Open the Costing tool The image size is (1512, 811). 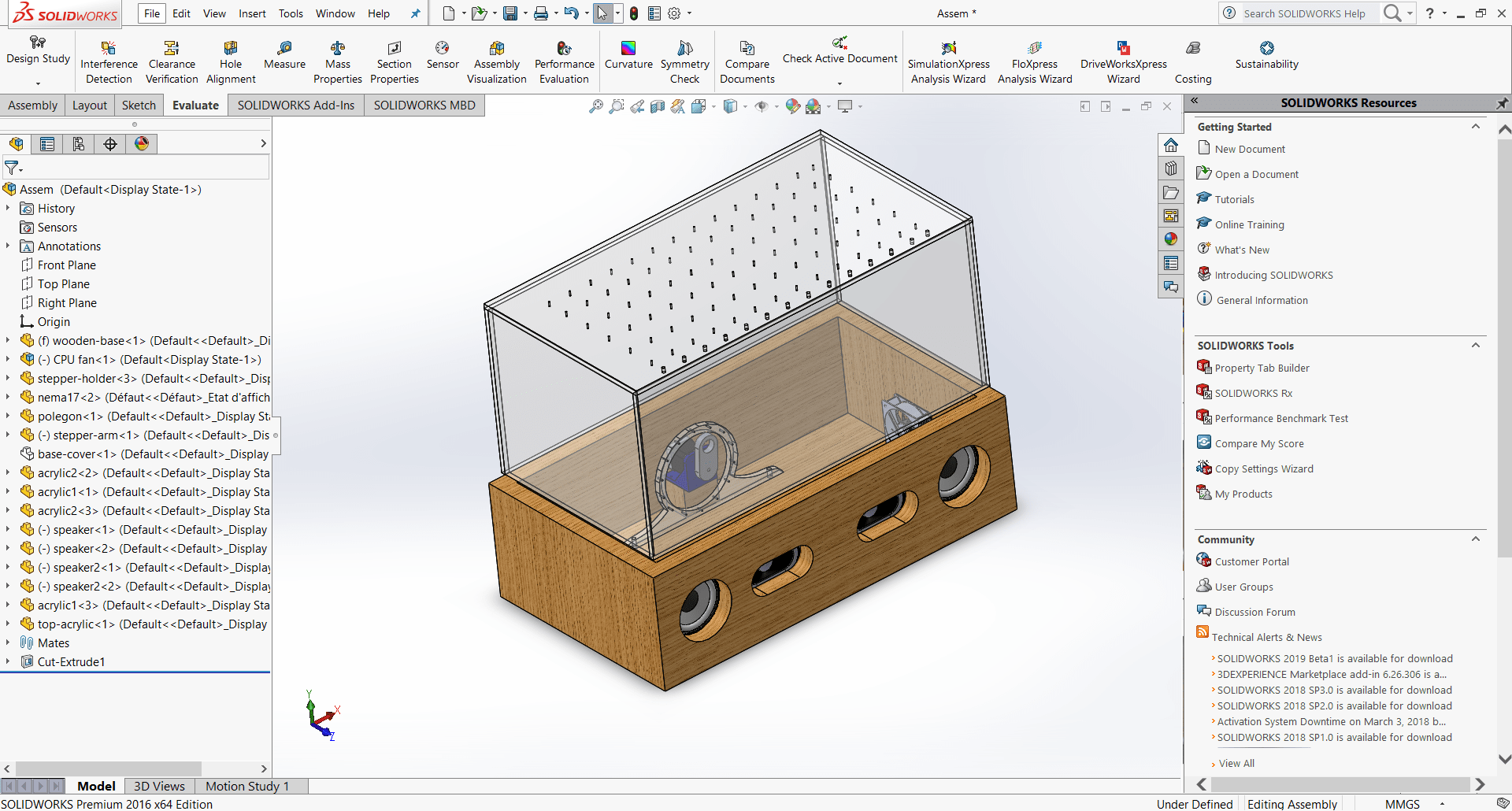[1193, 62]
